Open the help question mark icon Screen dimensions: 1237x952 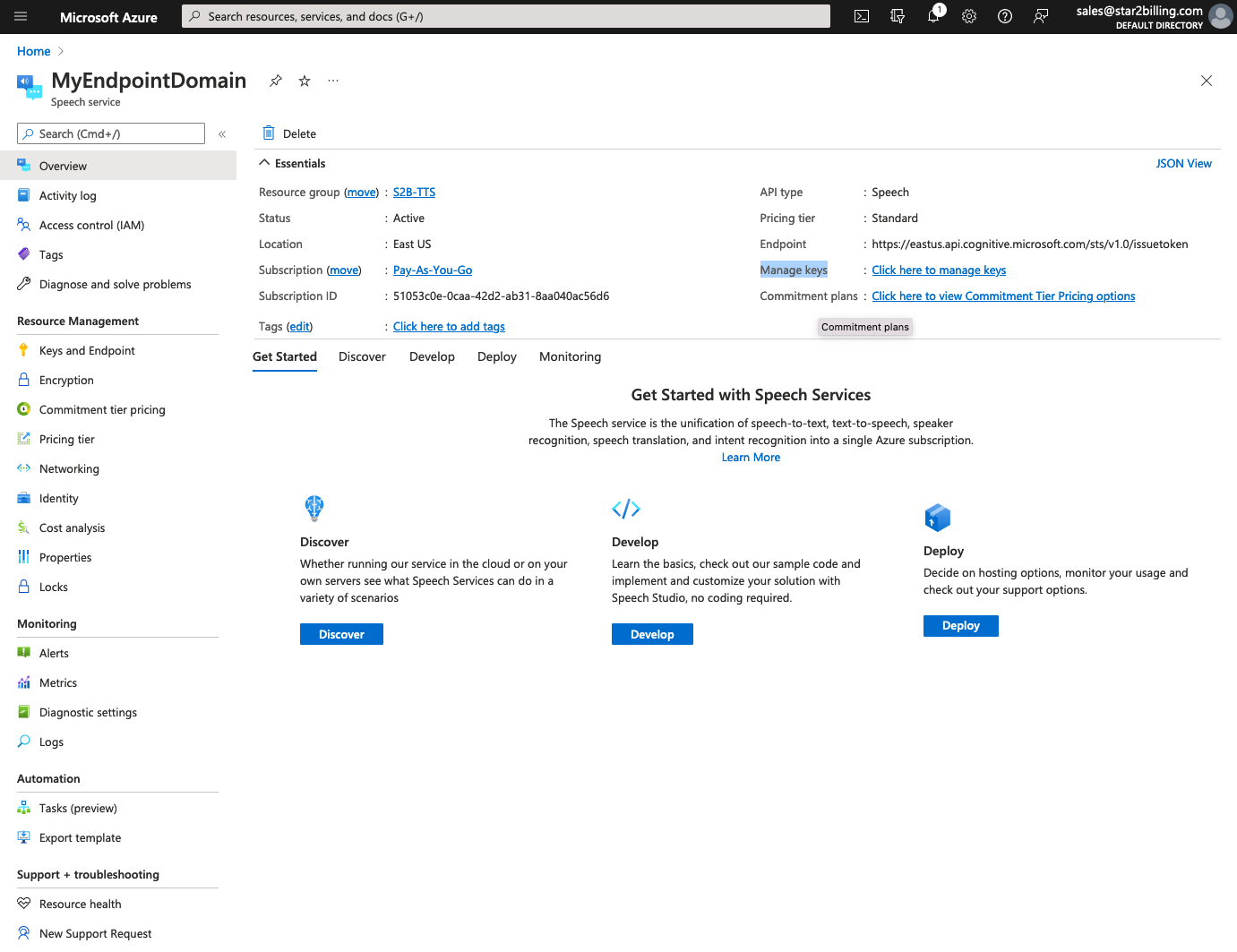point(1005,16)
